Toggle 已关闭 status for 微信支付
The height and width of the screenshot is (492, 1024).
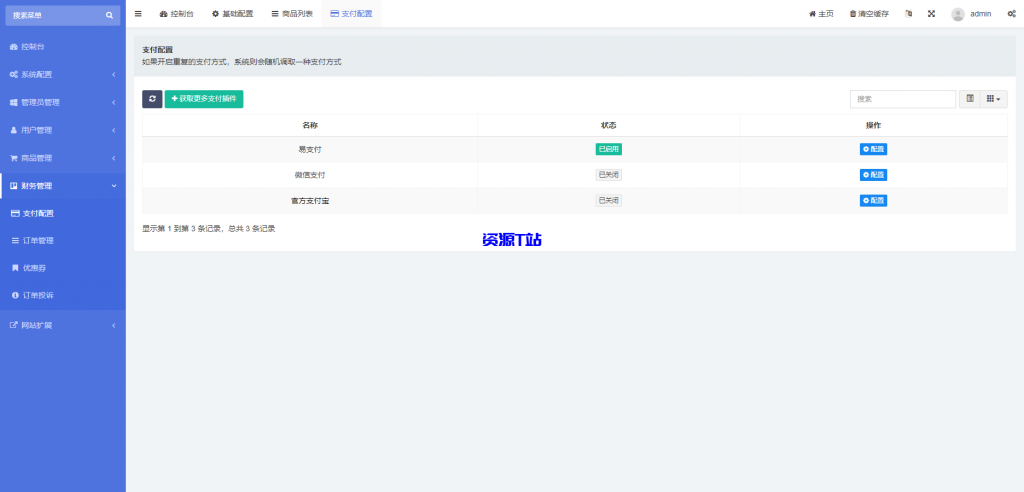pyautogui.click(x=609, y=174)
